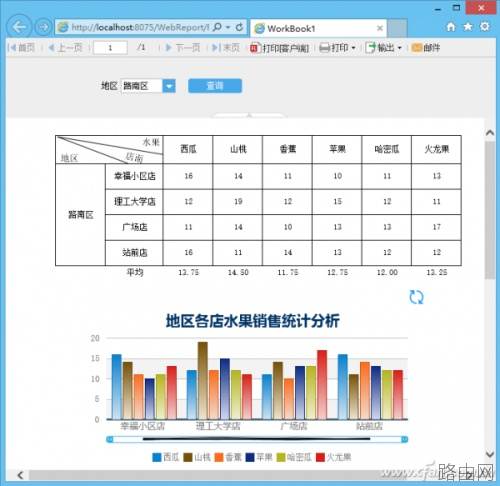Image resolution: width=500 pixels, height=486 pixels.
Task: Click the 火龙果 column header
Action: click(437, 149)
